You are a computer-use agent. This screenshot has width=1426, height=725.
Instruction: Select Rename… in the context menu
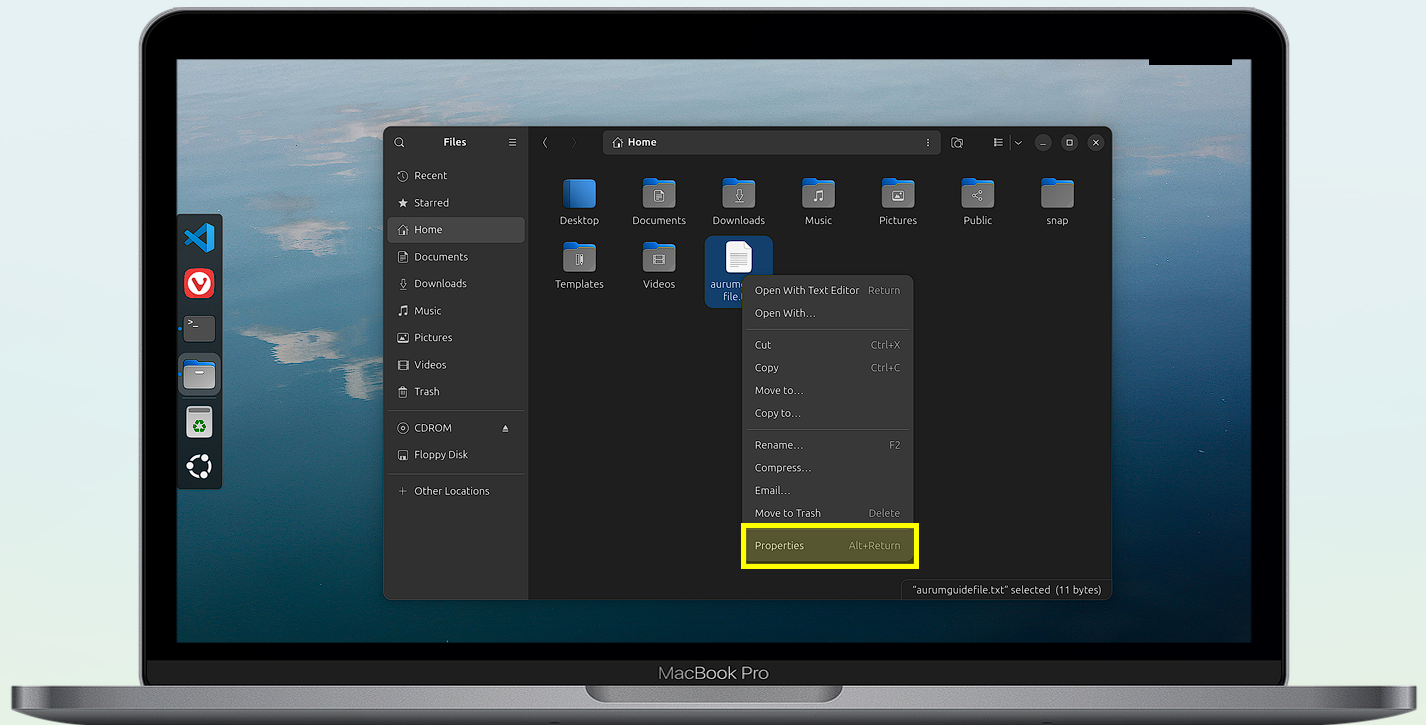point(827,445)
